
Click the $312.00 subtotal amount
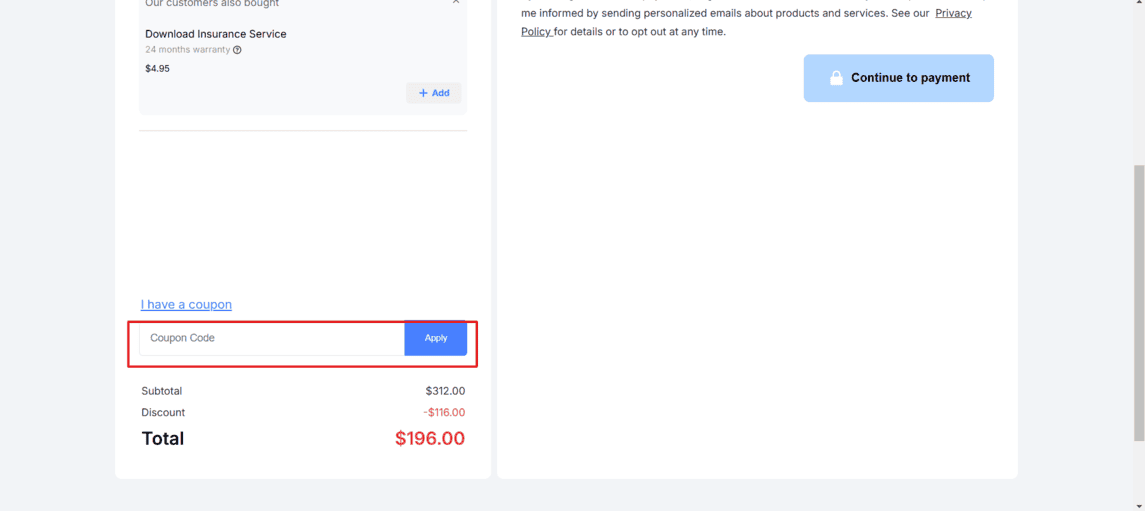click(445, 391)
